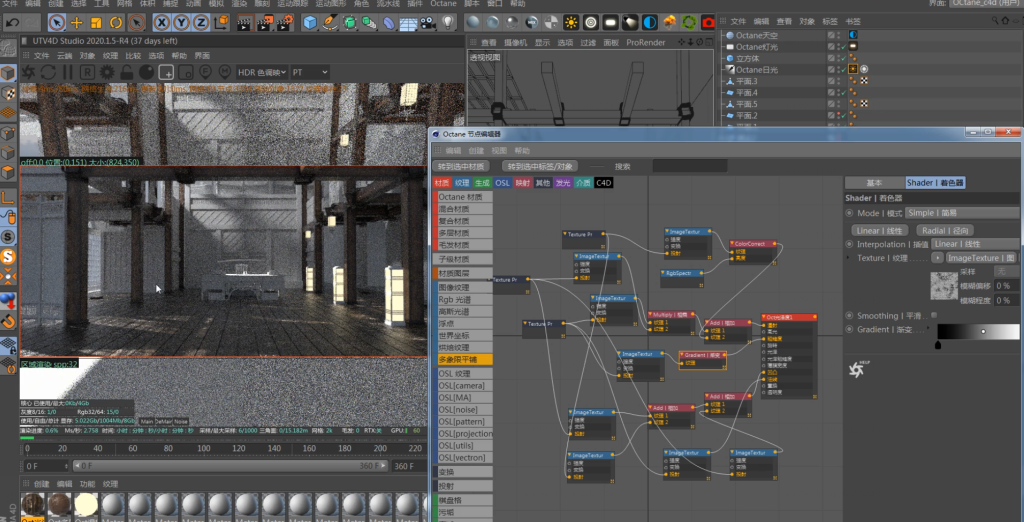Pause the Live Viewer render
Screen dimensions: 1024x522
point(68,71)
